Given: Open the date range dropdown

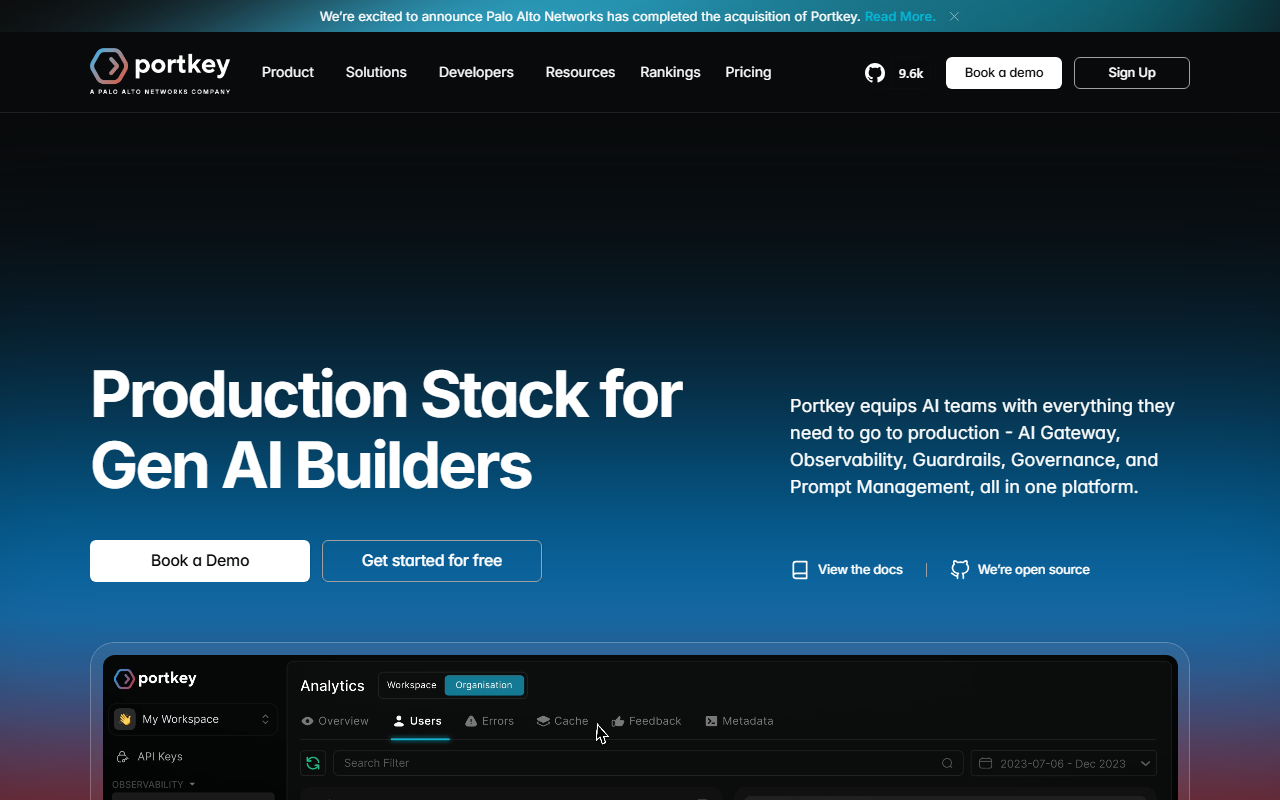Looking at the screenshot, I should click(x=1064, y=763).
